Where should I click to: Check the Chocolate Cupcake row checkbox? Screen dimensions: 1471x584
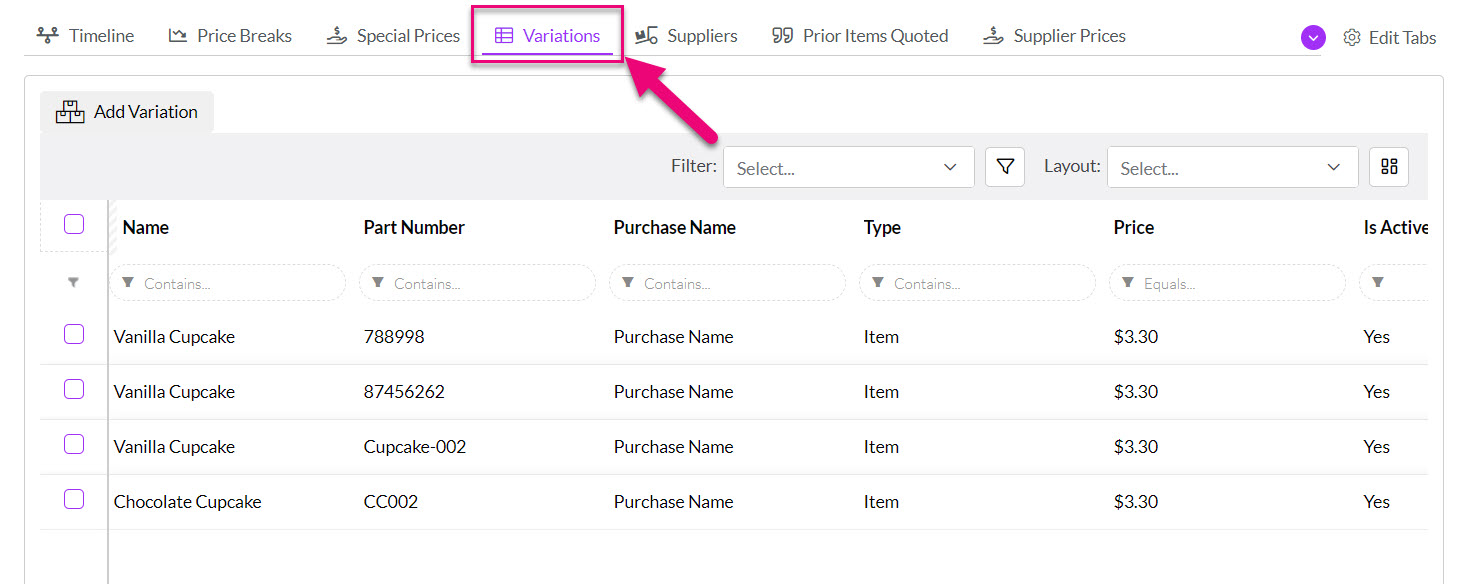click(x=74, y=499)
